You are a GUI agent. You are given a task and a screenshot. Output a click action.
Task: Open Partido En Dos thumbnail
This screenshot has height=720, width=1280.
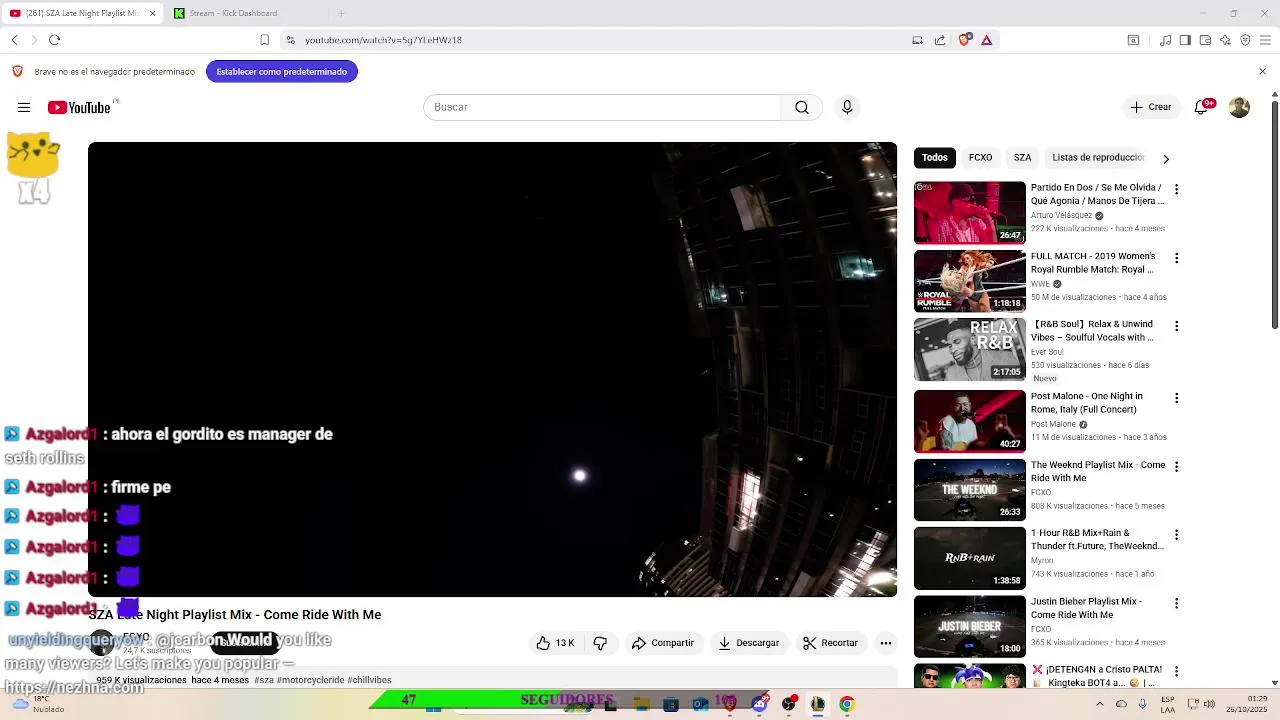[970, 212]
